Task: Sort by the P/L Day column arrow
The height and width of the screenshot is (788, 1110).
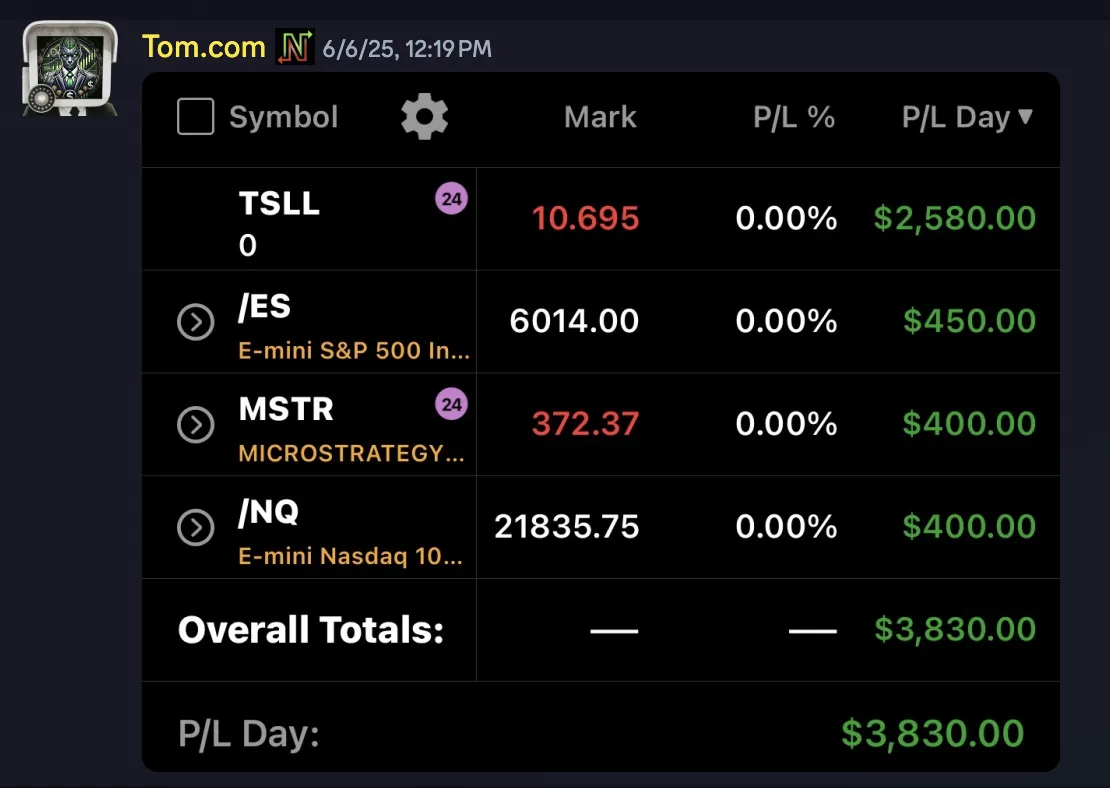Action: tap(1025, 117)
